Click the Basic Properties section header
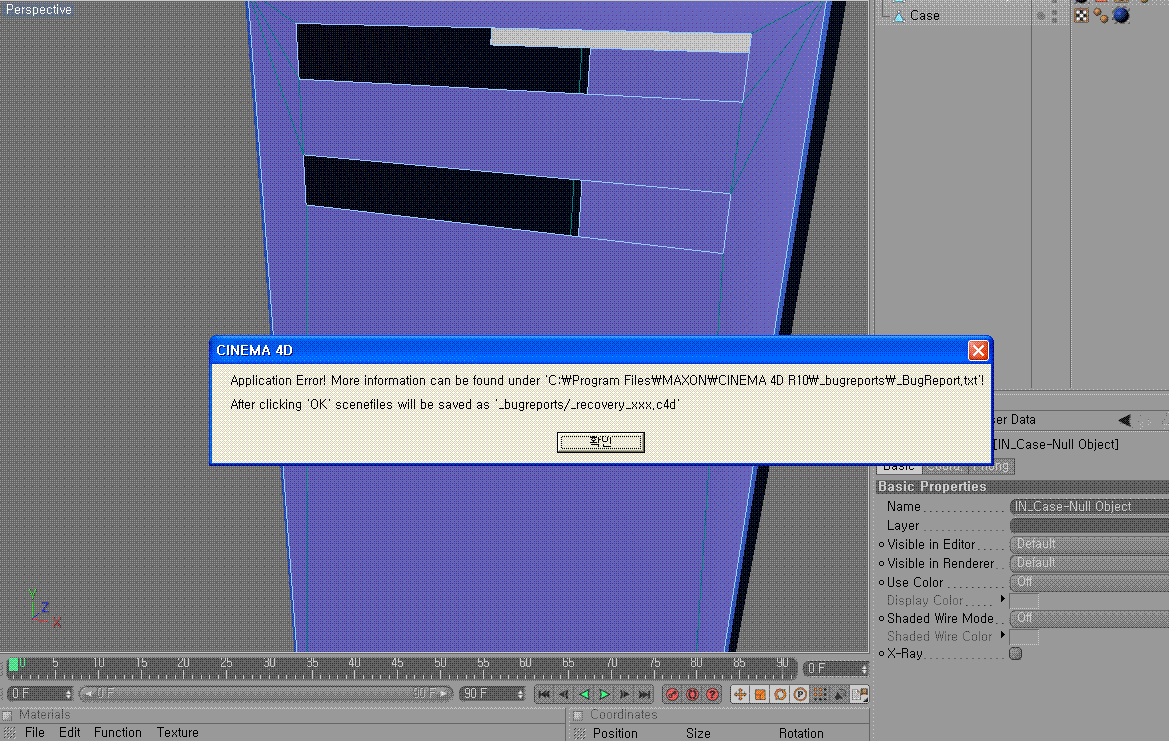Viewport: 1169px width, 741px height. 1022,487
